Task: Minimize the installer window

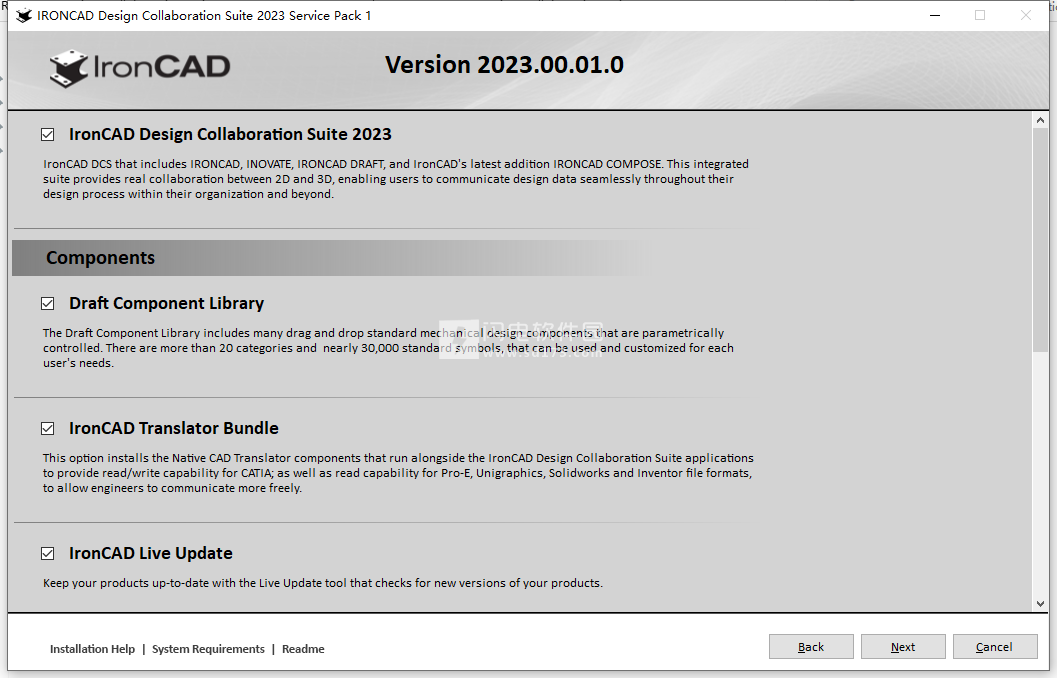Action: (935, 16)
